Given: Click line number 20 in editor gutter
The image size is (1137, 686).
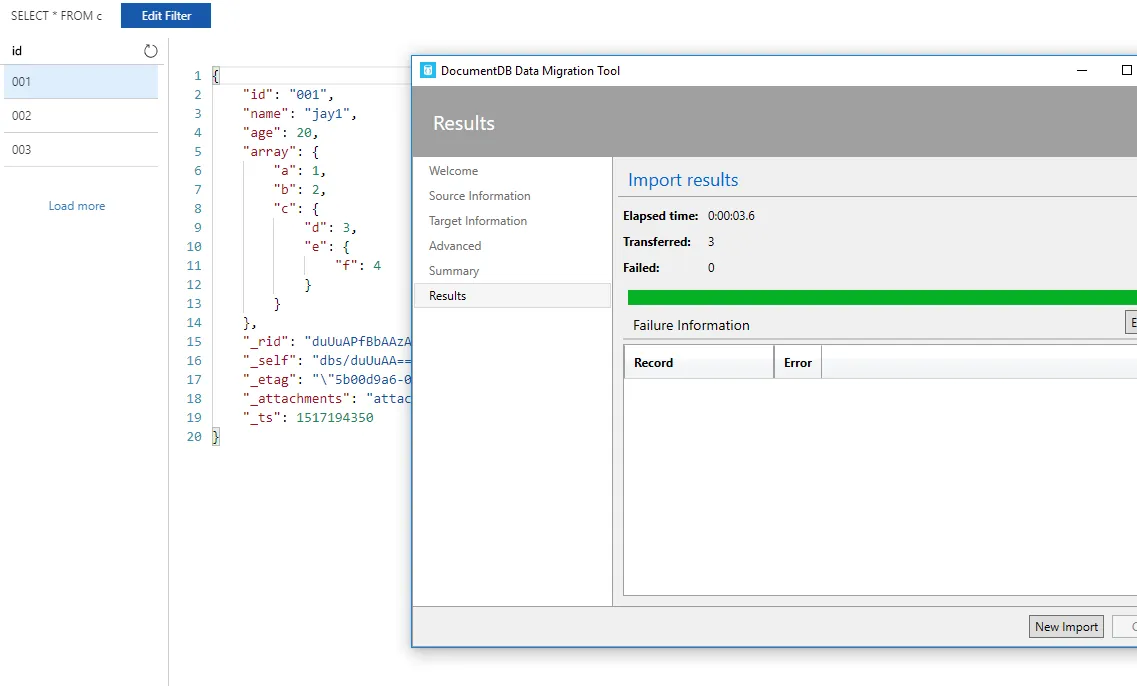Looking at the screenshot, I should pos(194,437).
